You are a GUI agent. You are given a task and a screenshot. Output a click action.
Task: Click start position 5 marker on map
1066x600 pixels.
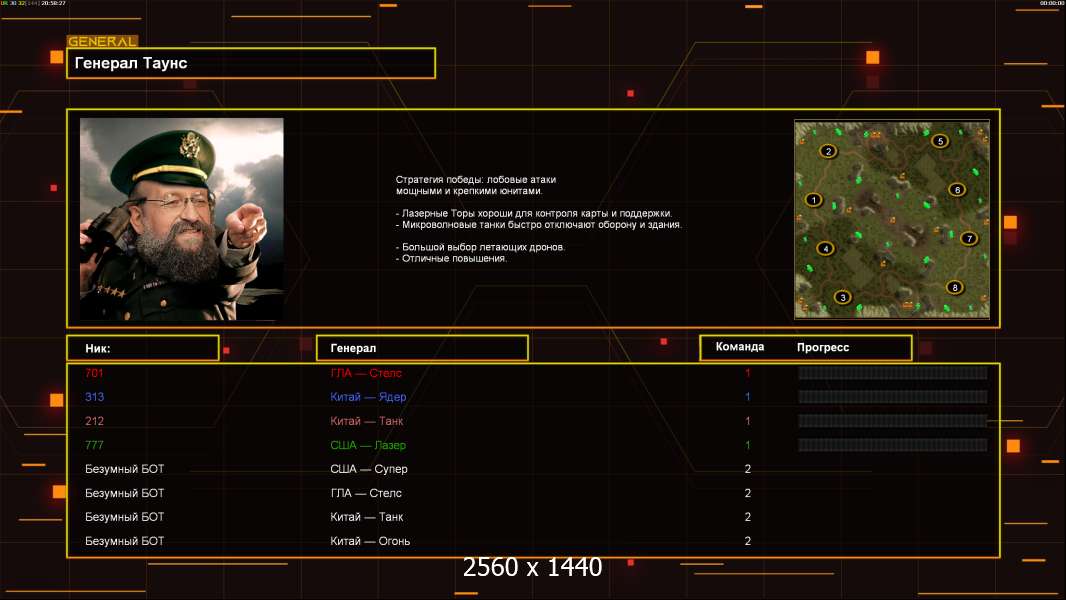(939, 141)
